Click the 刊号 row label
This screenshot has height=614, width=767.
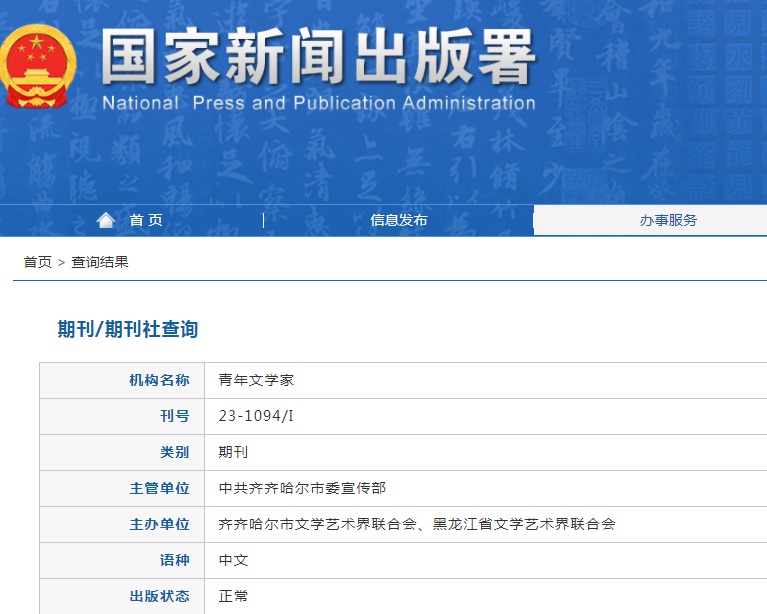pos(174,416)
